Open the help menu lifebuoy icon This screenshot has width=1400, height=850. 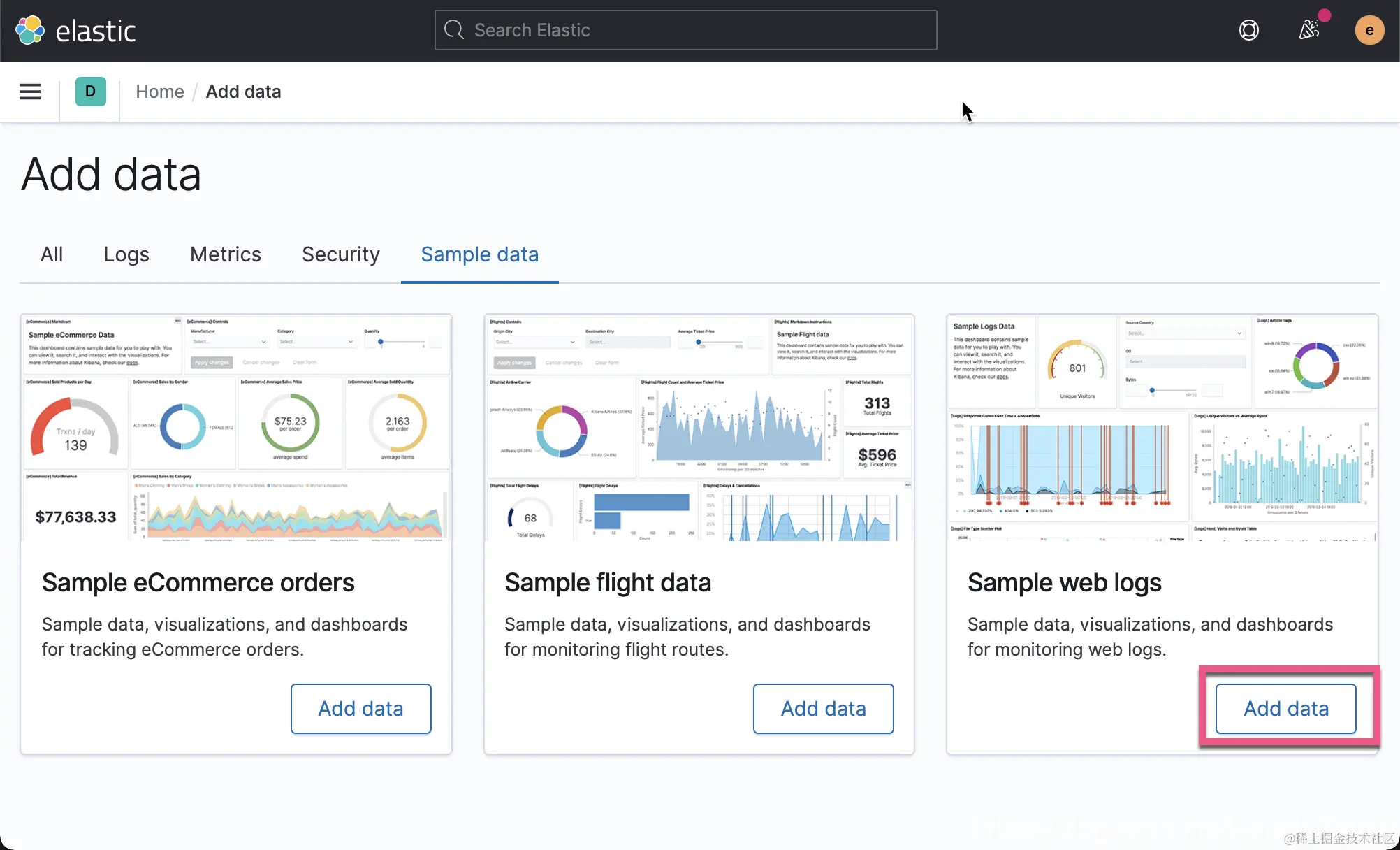(1248, 30)
